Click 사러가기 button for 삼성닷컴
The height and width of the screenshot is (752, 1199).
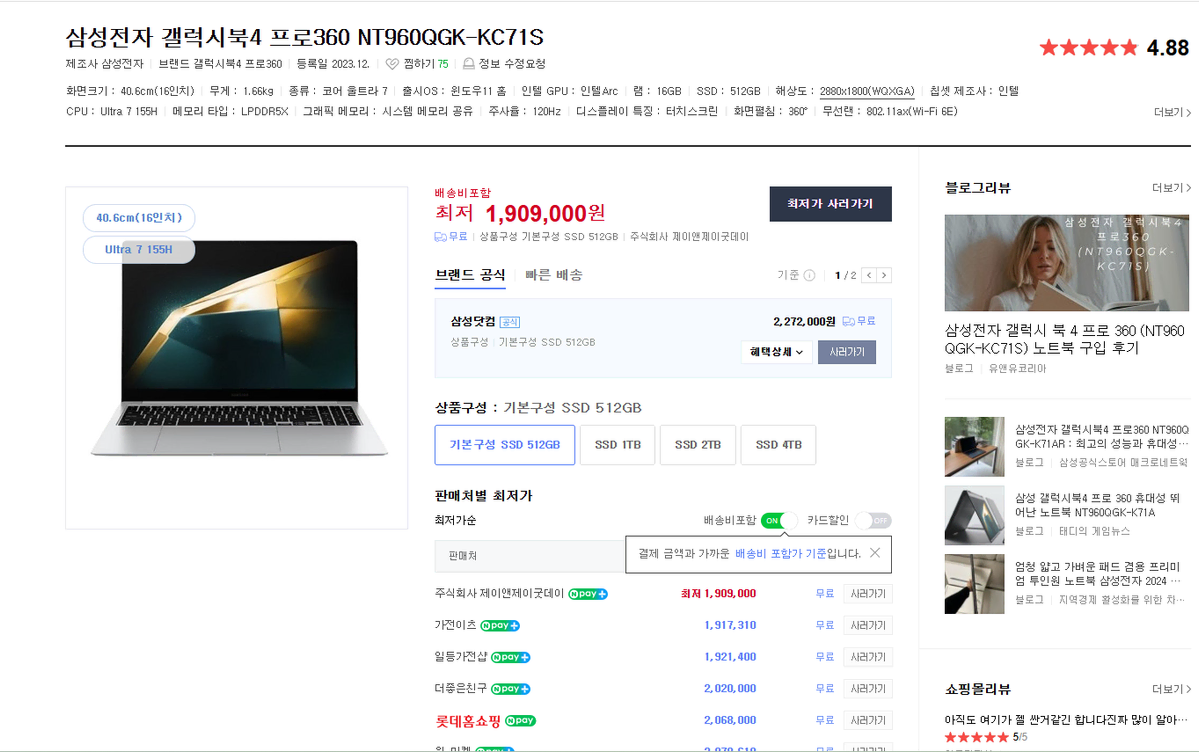pyautogui.click(x=846, y=352)
